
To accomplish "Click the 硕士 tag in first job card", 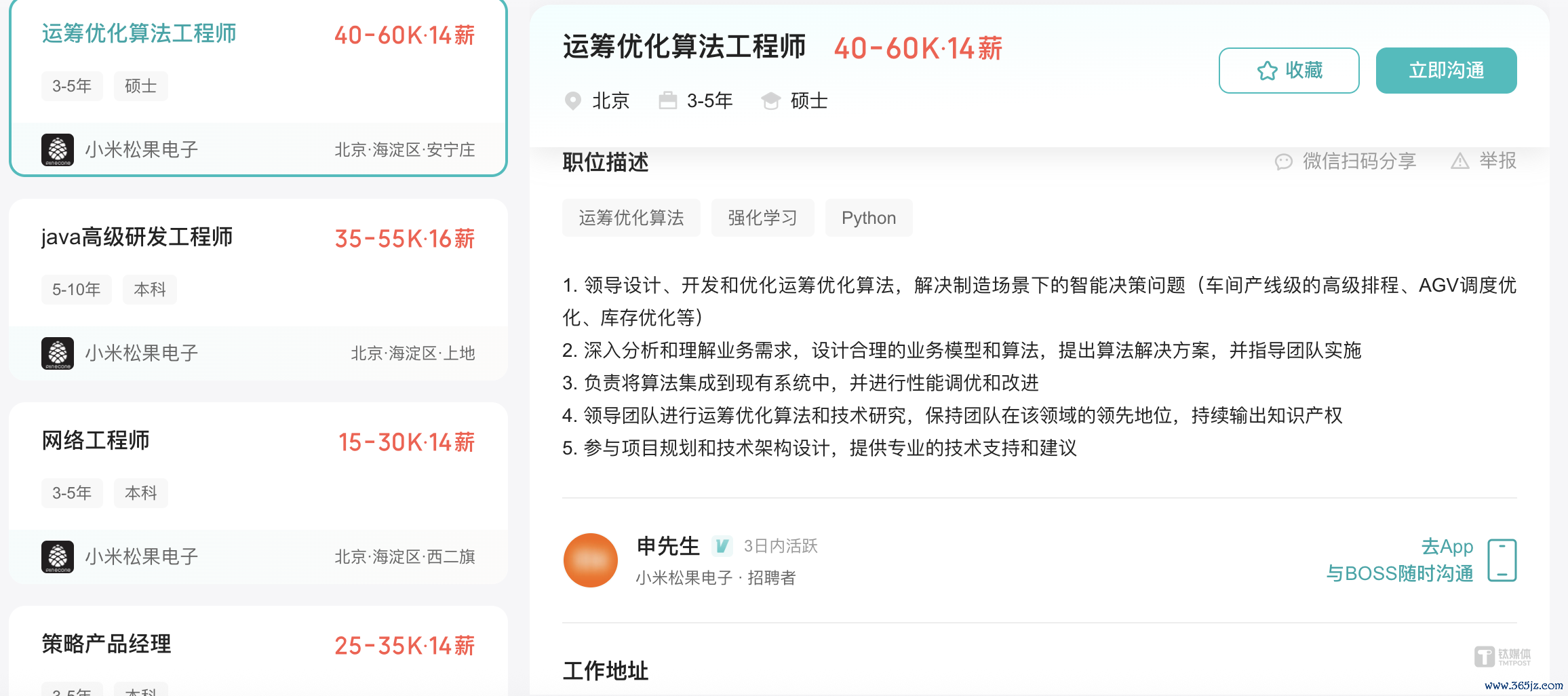I will click(x=140, y=86).
